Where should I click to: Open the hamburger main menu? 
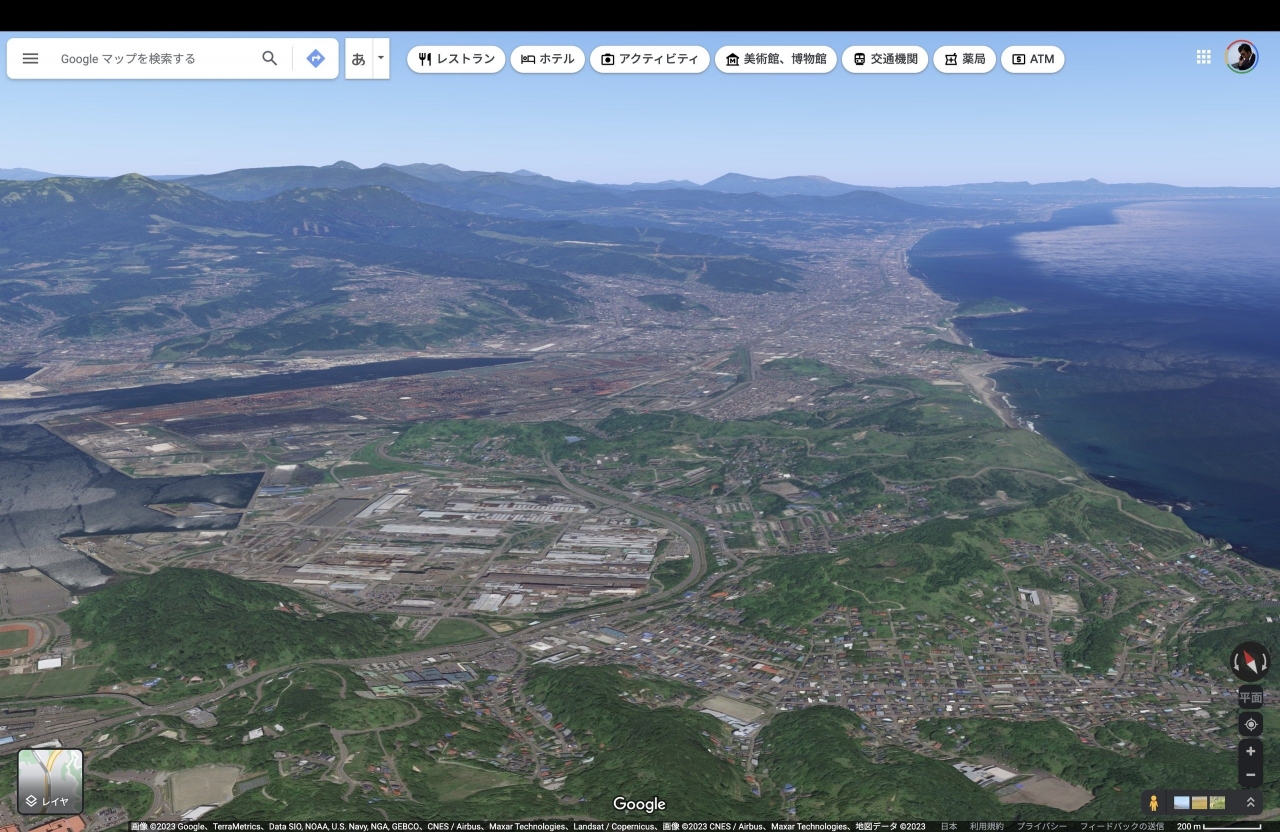coord(30,59)
